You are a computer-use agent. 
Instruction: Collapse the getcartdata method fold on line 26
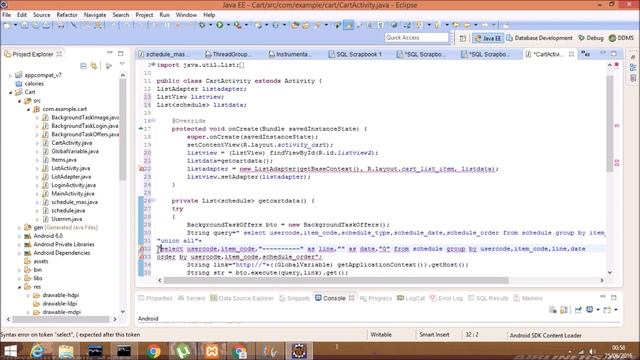153,200
